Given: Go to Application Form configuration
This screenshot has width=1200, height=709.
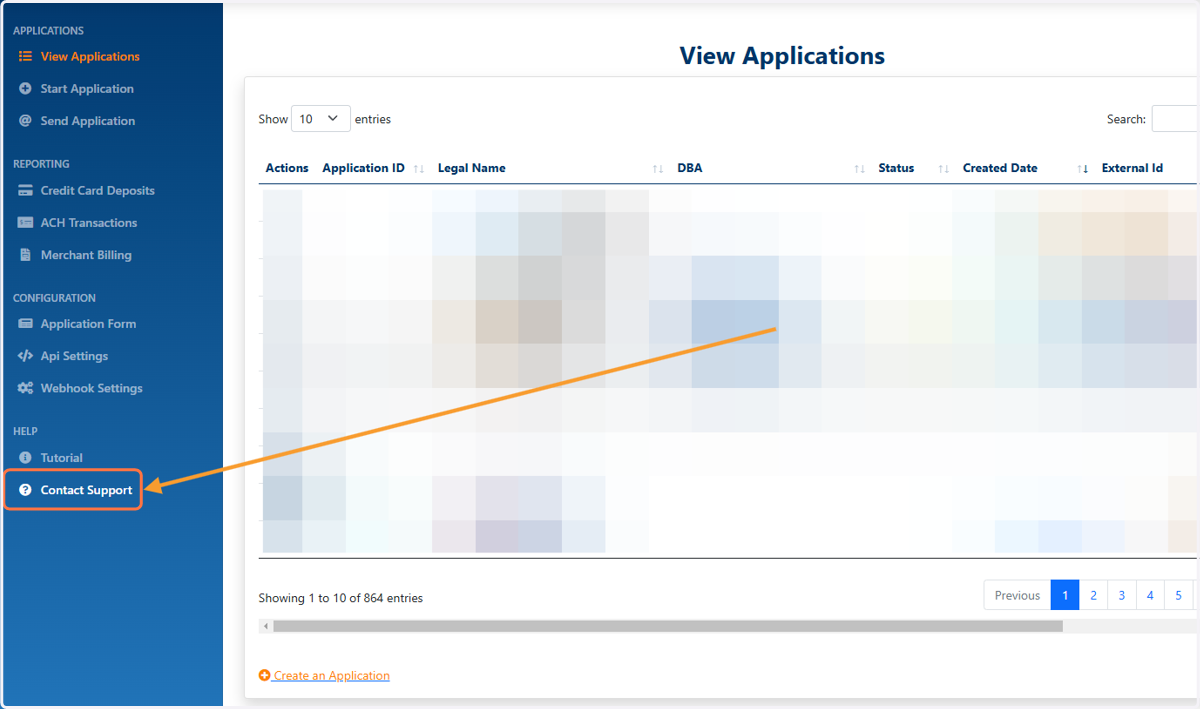Looking at the screenshot, I should [88, 324].
